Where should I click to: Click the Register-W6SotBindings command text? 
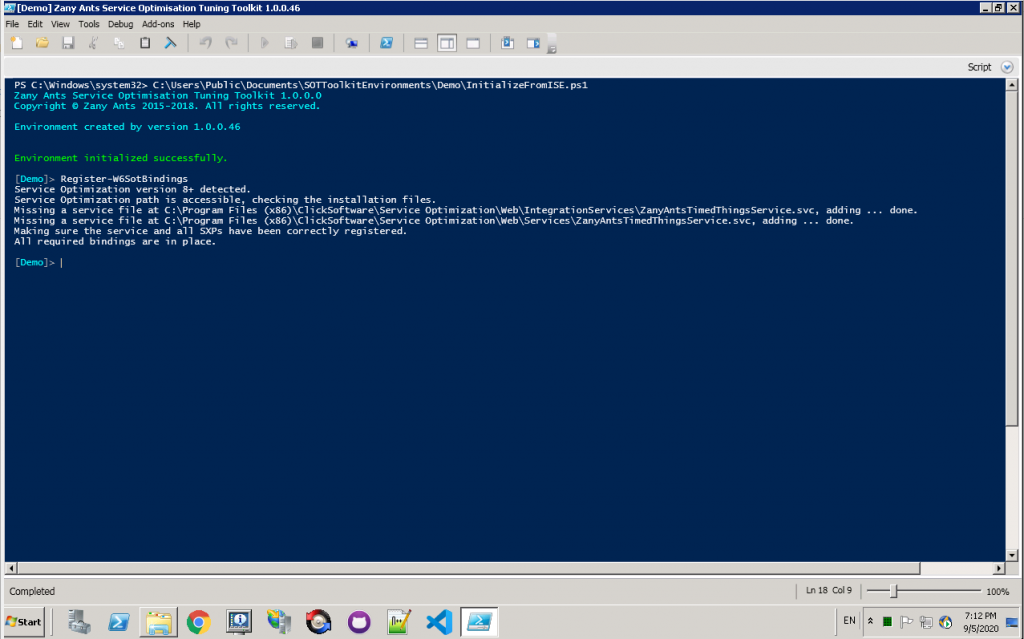click(124, 179)
